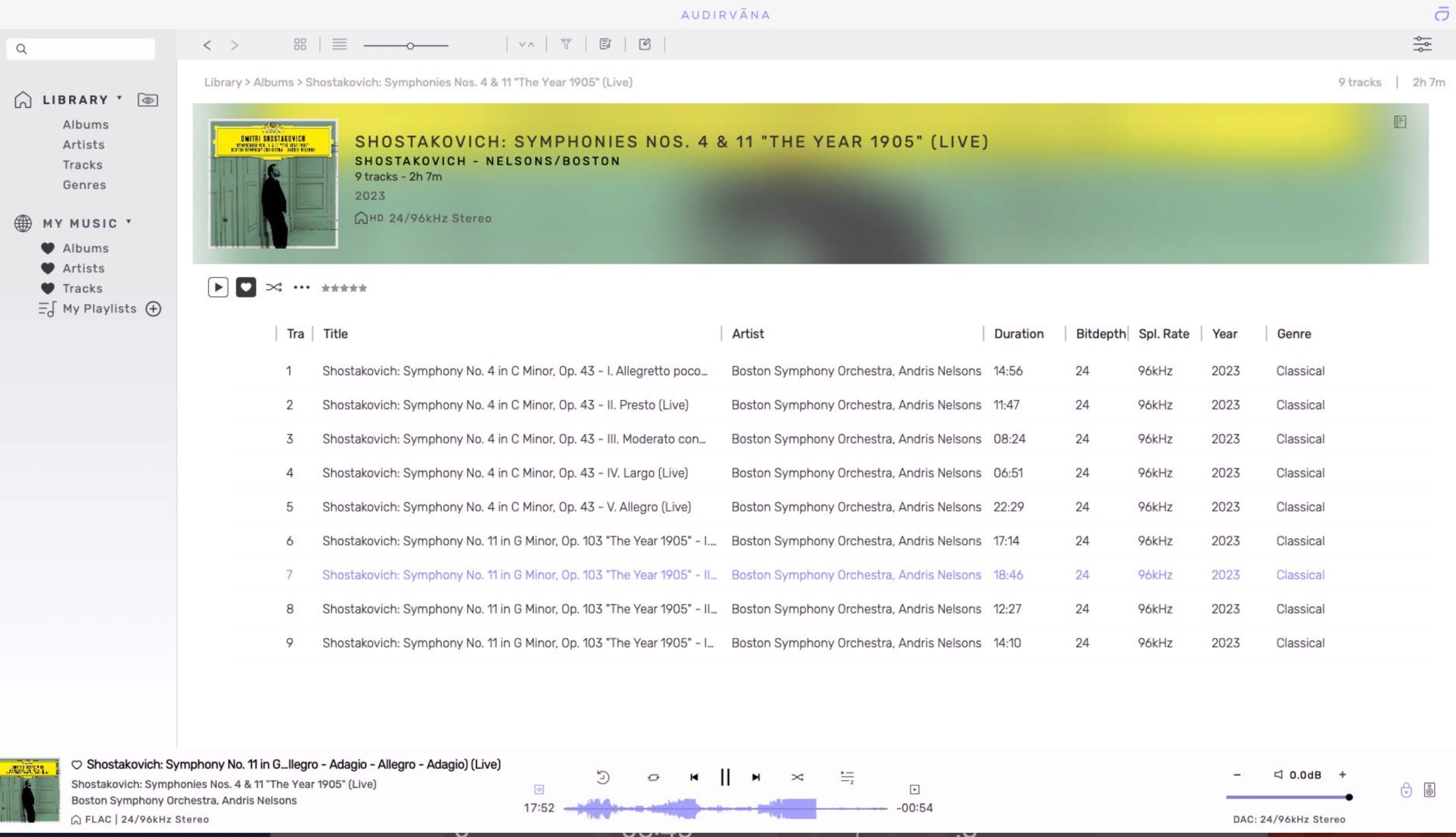Set the album star rating
Image resolution: width=1456 pixels, height=837 pixels.
point(344,288)
